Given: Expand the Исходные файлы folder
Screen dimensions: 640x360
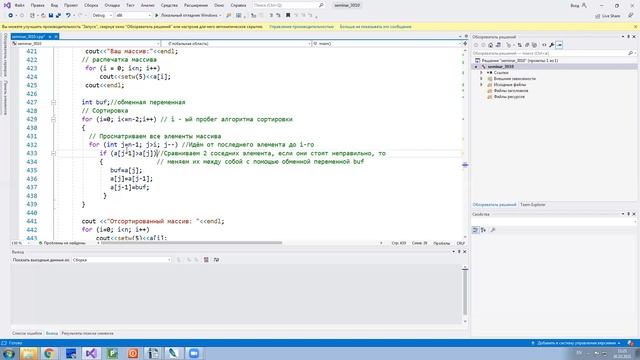Looking at the screenshot, I should coord(482,84).
